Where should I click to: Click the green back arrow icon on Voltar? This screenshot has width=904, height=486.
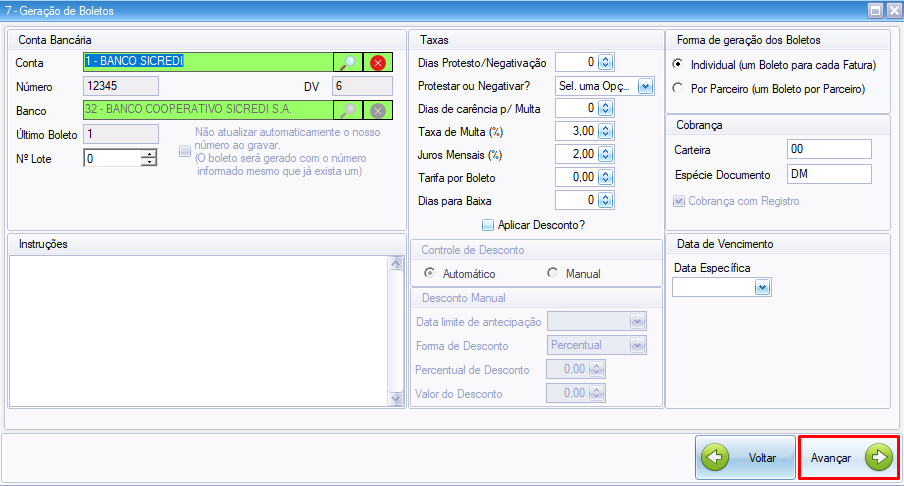coord(715,458)
